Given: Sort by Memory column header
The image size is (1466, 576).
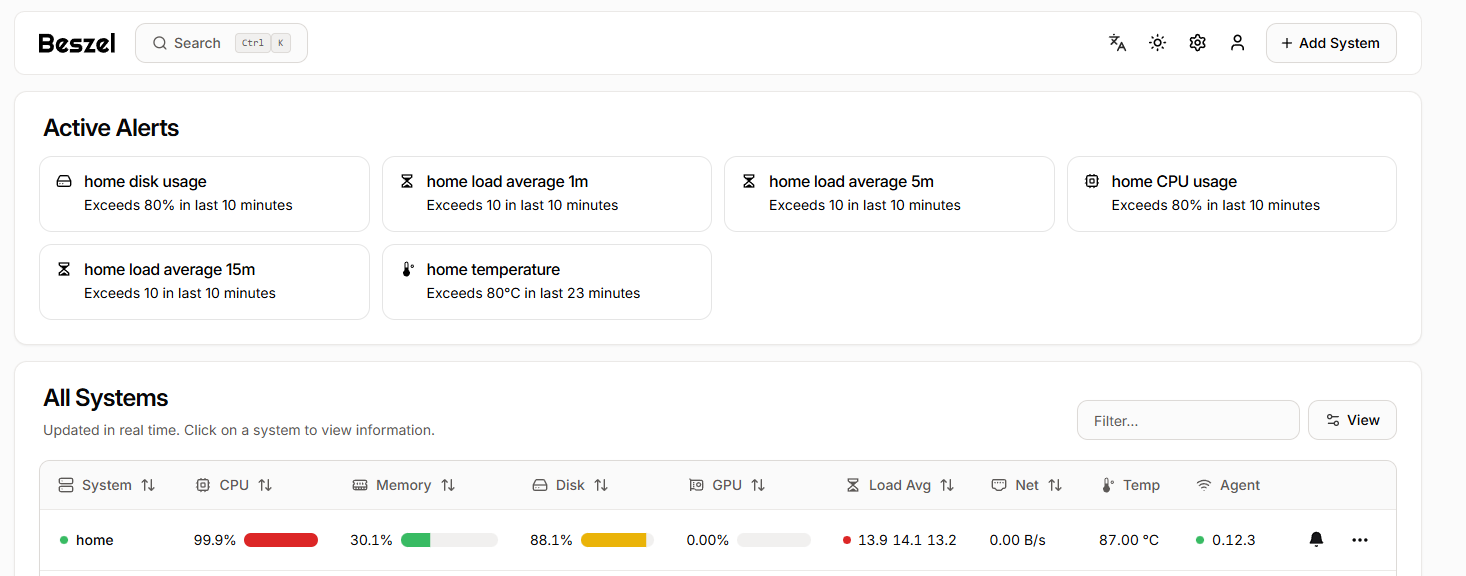Looking at the screenshot, I should pos(404,485).
